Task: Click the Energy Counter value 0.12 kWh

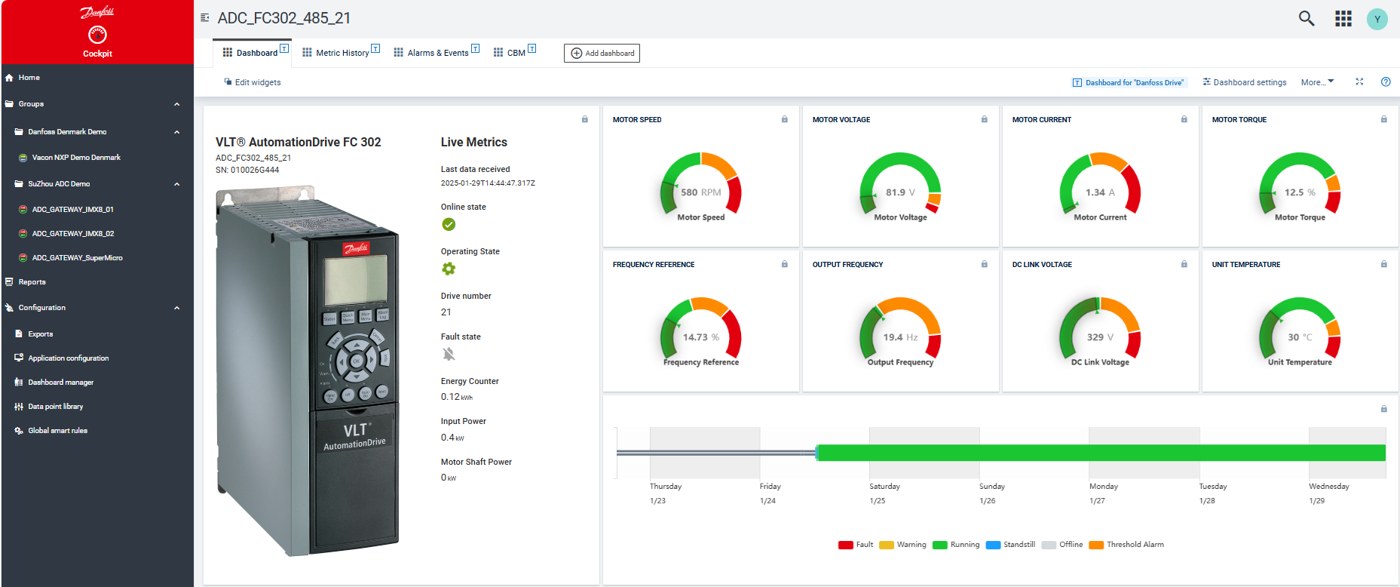Action: click(457, 397)
